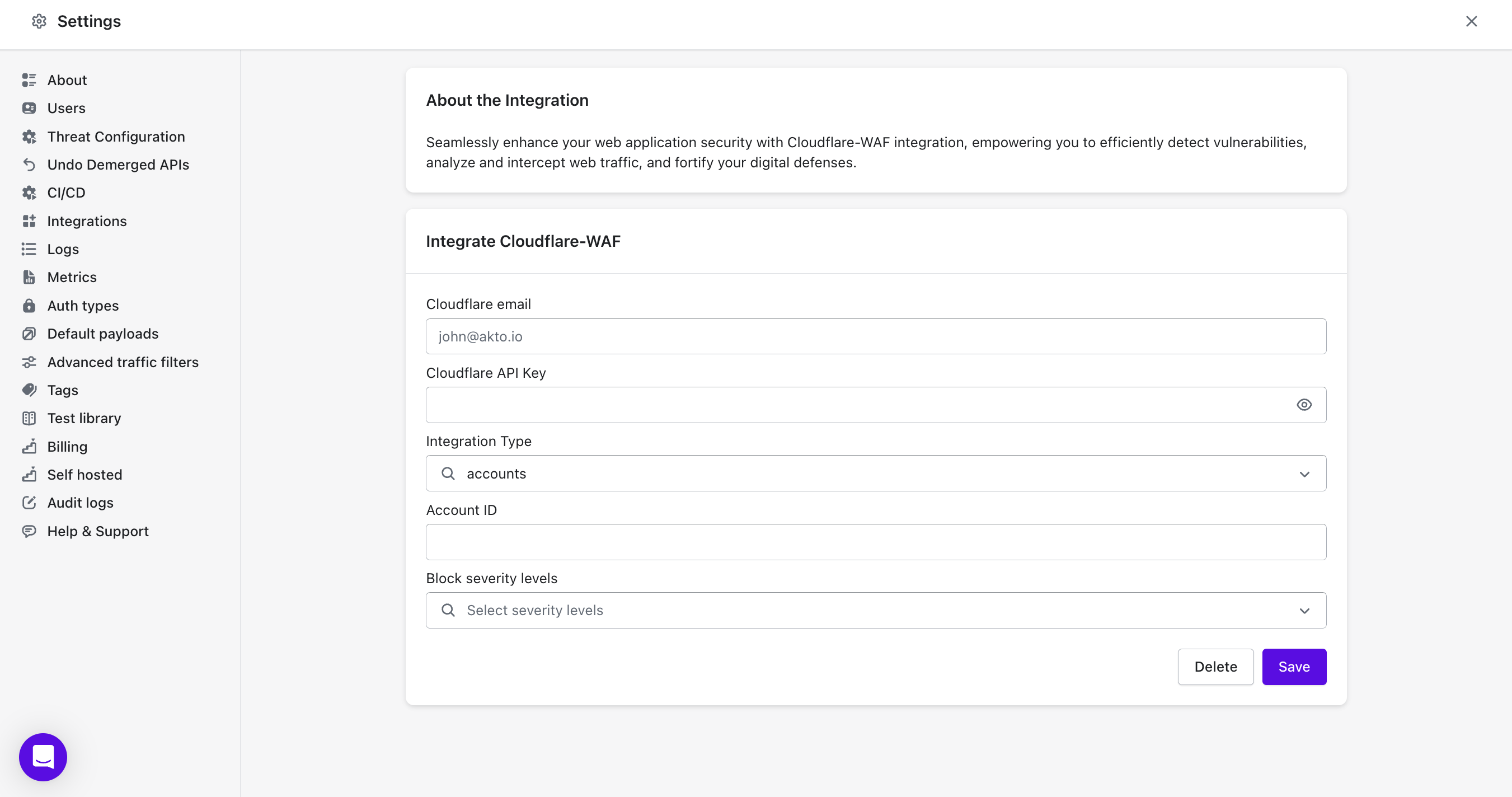Click into the Account ID field
Image resolution: width=1512 pixels, height=797 pixels.
[875, 542]
